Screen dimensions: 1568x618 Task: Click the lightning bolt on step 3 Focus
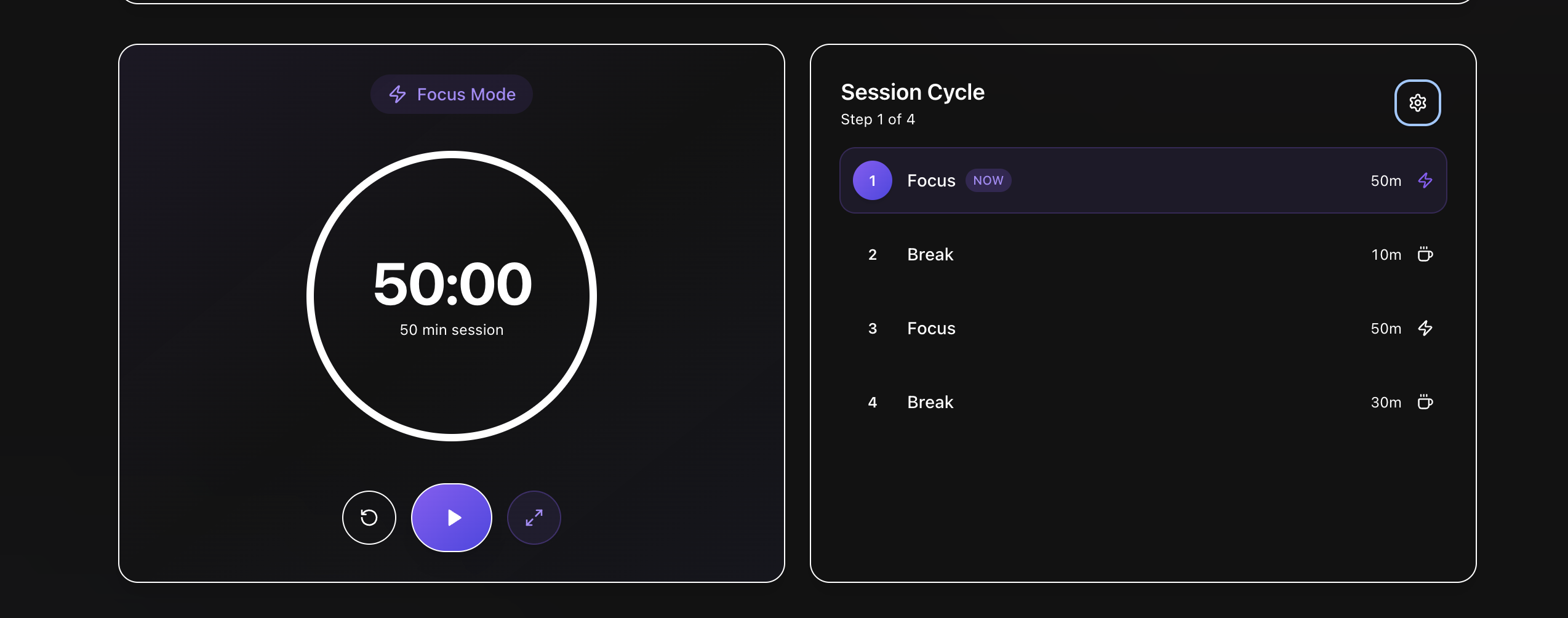(1425, 328)
